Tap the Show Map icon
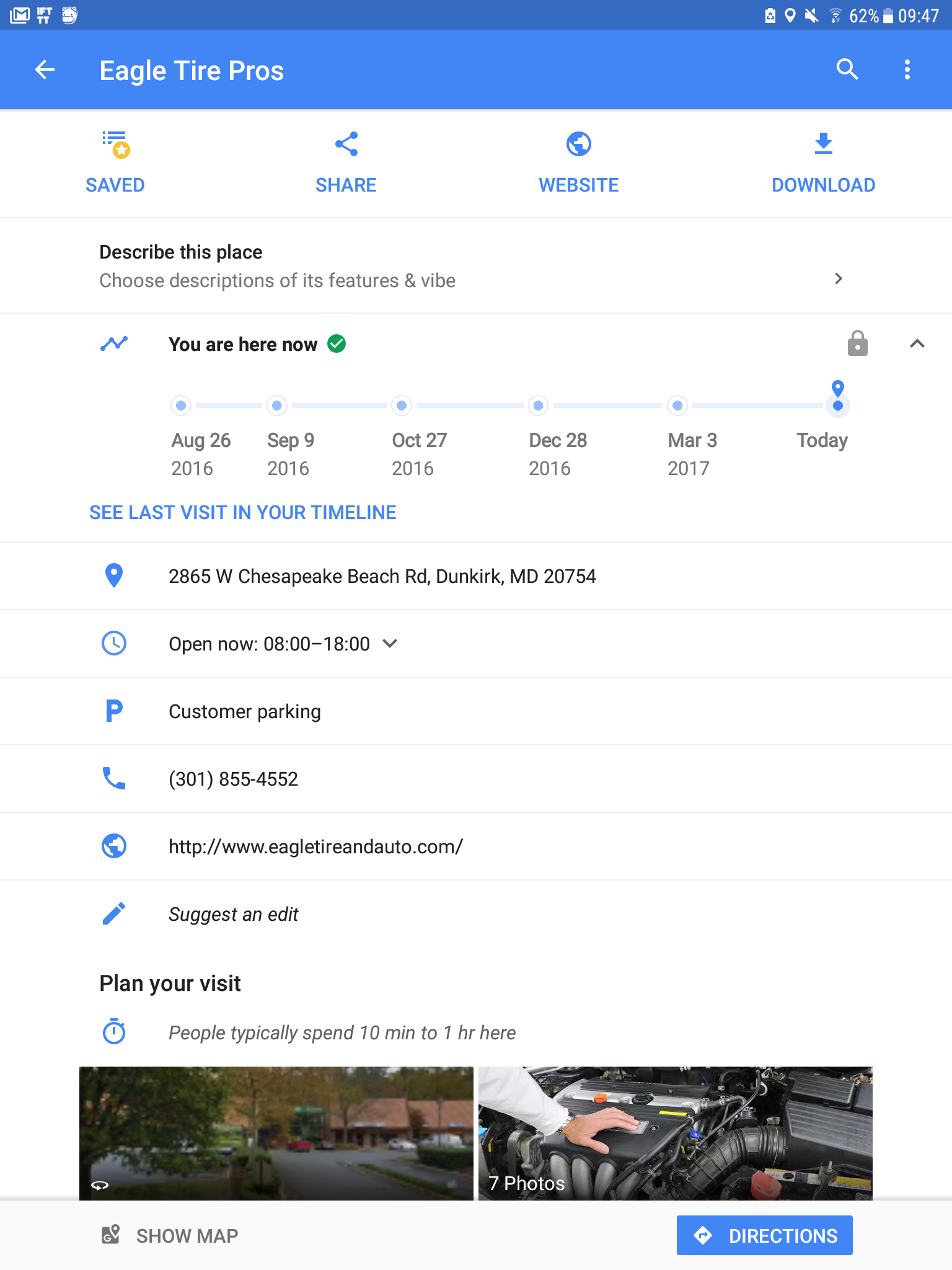 click(111, 1235)
